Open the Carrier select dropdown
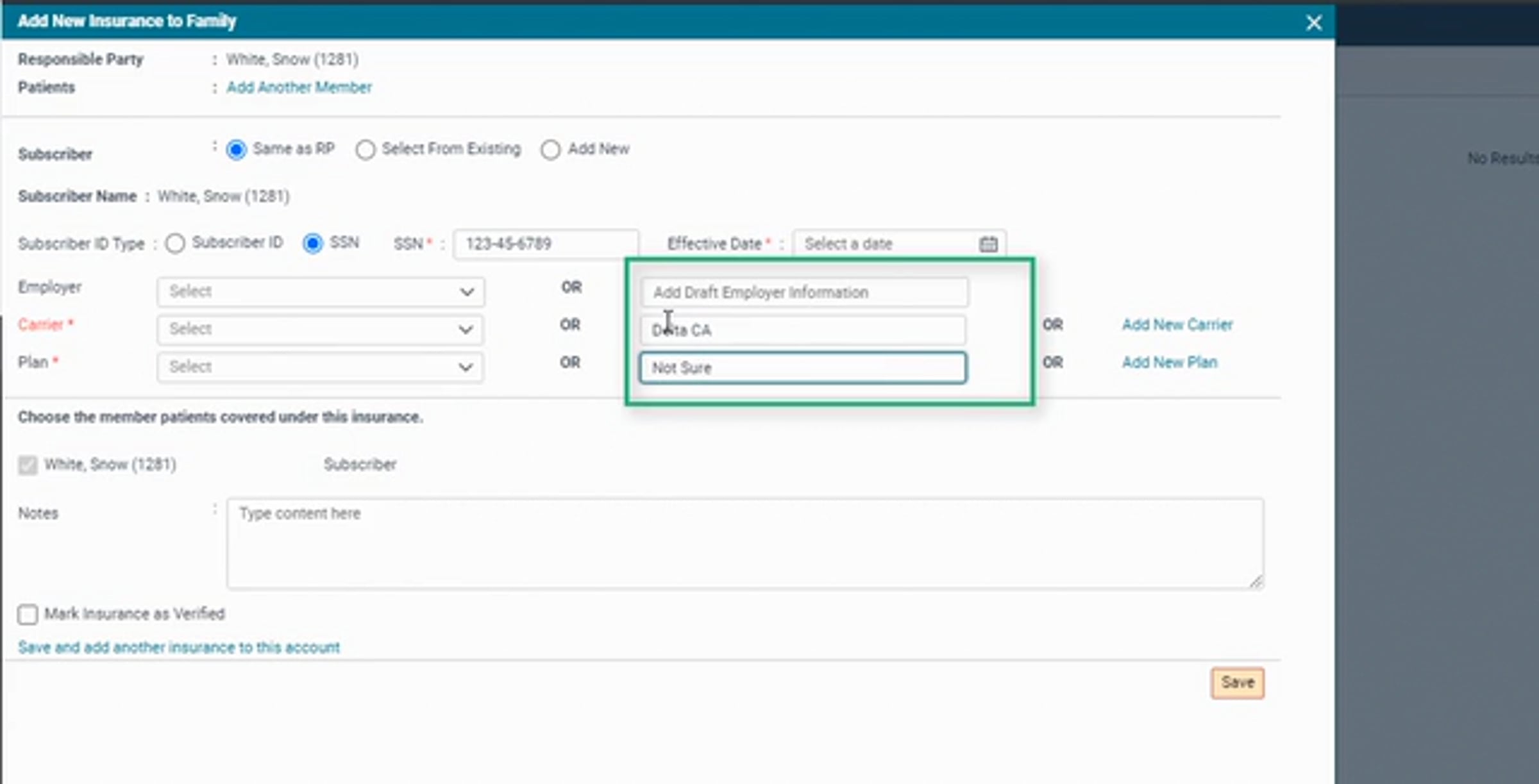Screen dimensions: 1539x784 pyautogui.click(x=321, y=329)
